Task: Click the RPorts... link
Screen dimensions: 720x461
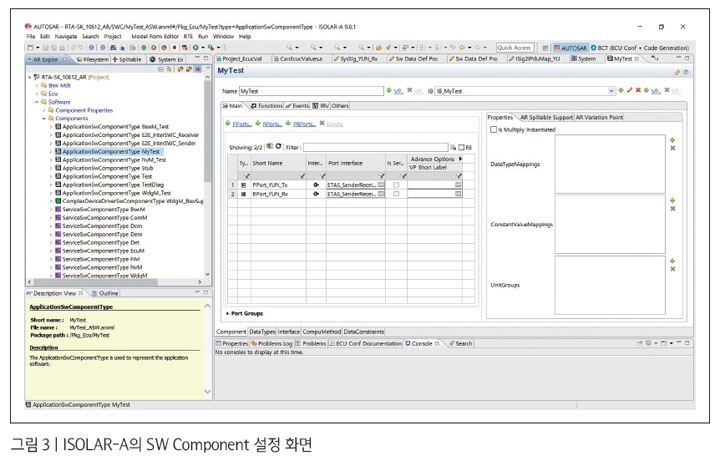Action: click(272, 124)
